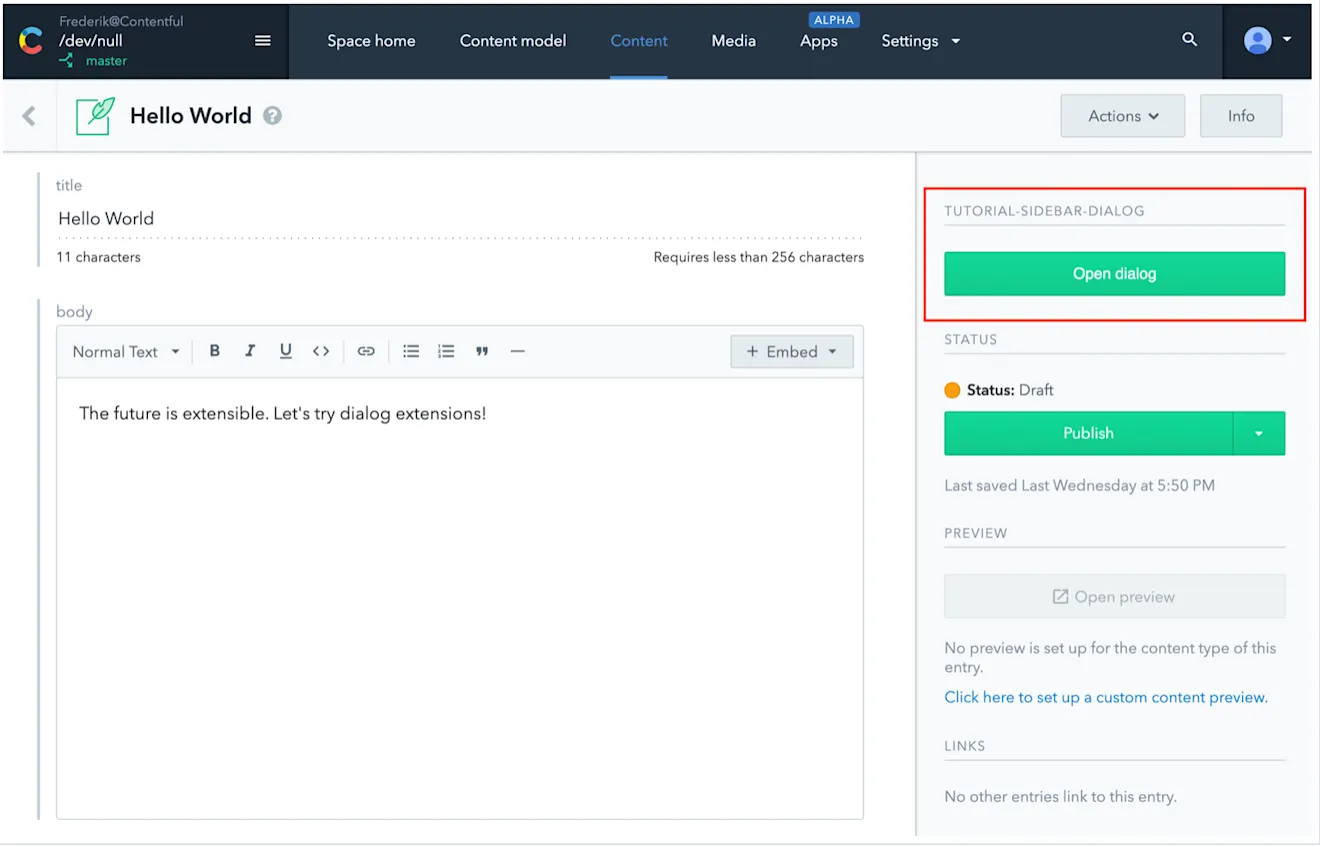Click the search magnifier icon

point(1189,40)
